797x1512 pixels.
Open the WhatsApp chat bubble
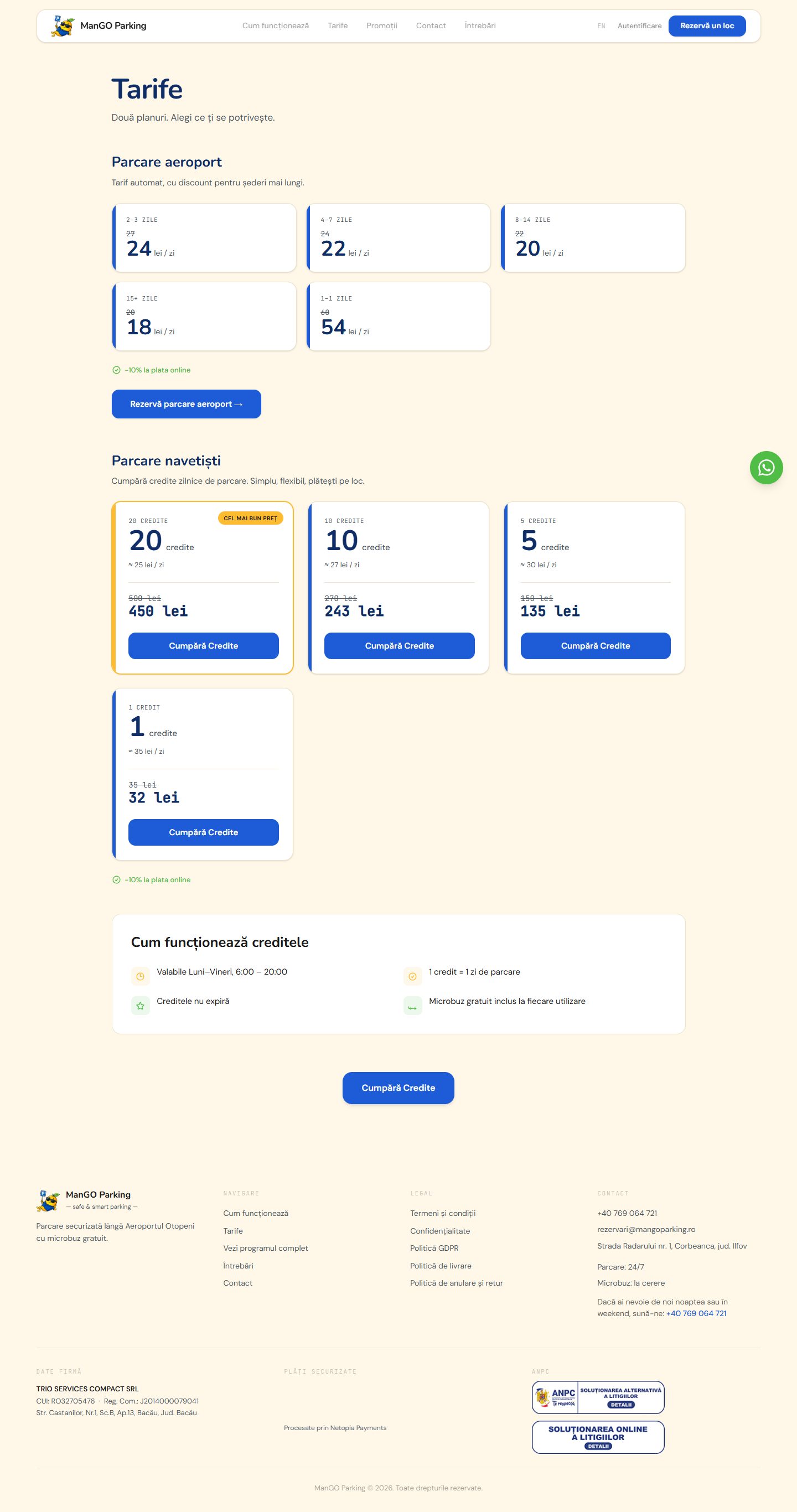pos(766,468)
